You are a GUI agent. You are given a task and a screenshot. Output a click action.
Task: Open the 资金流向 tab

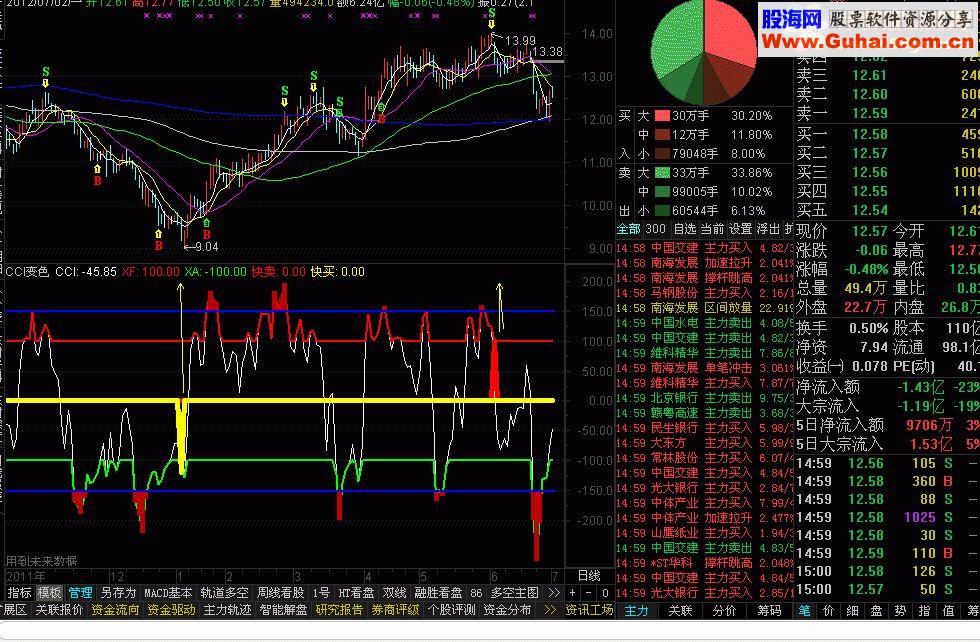115,609
